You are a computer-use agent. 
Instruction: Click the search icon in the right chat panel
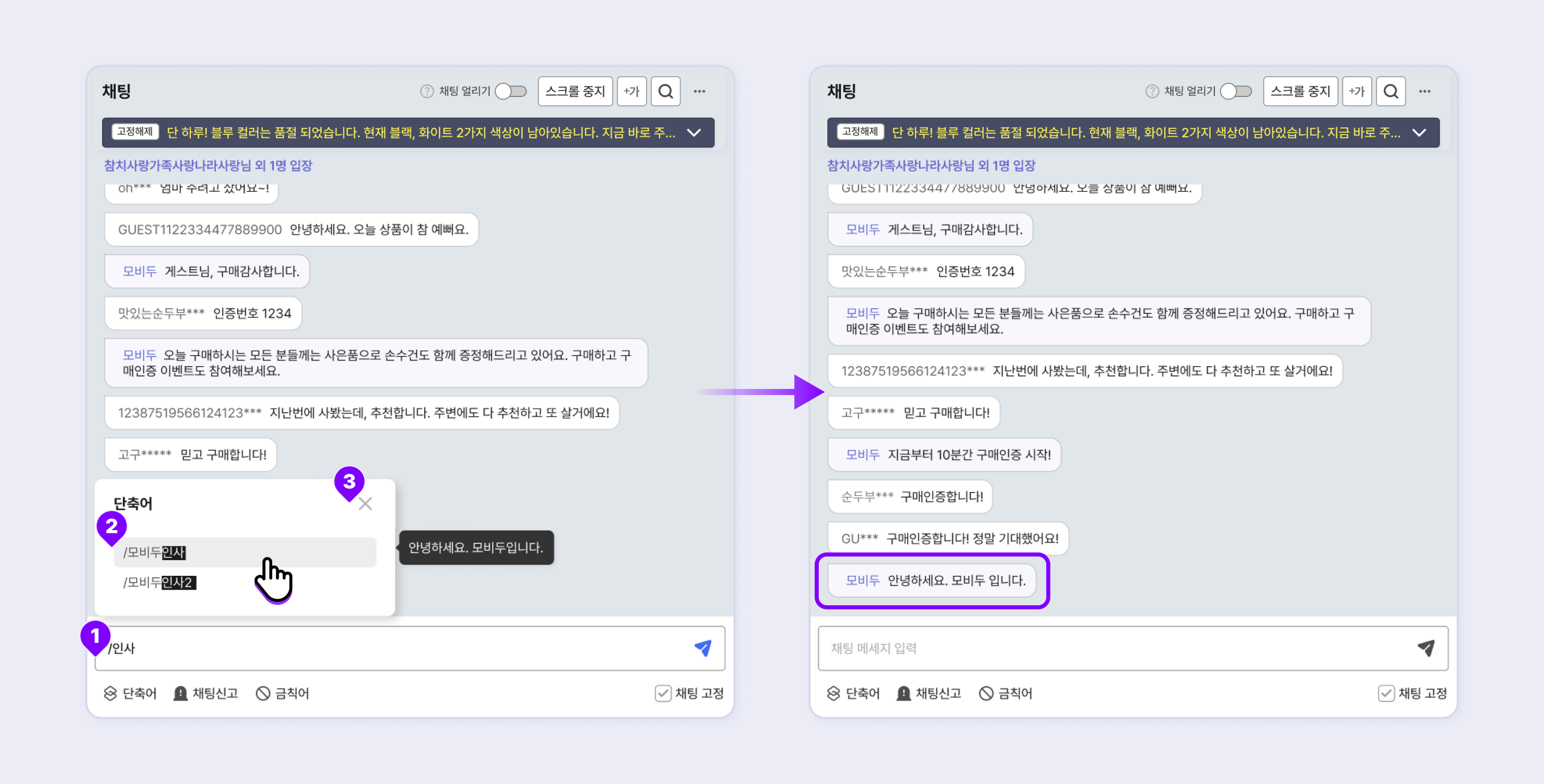coord(1391,91)
